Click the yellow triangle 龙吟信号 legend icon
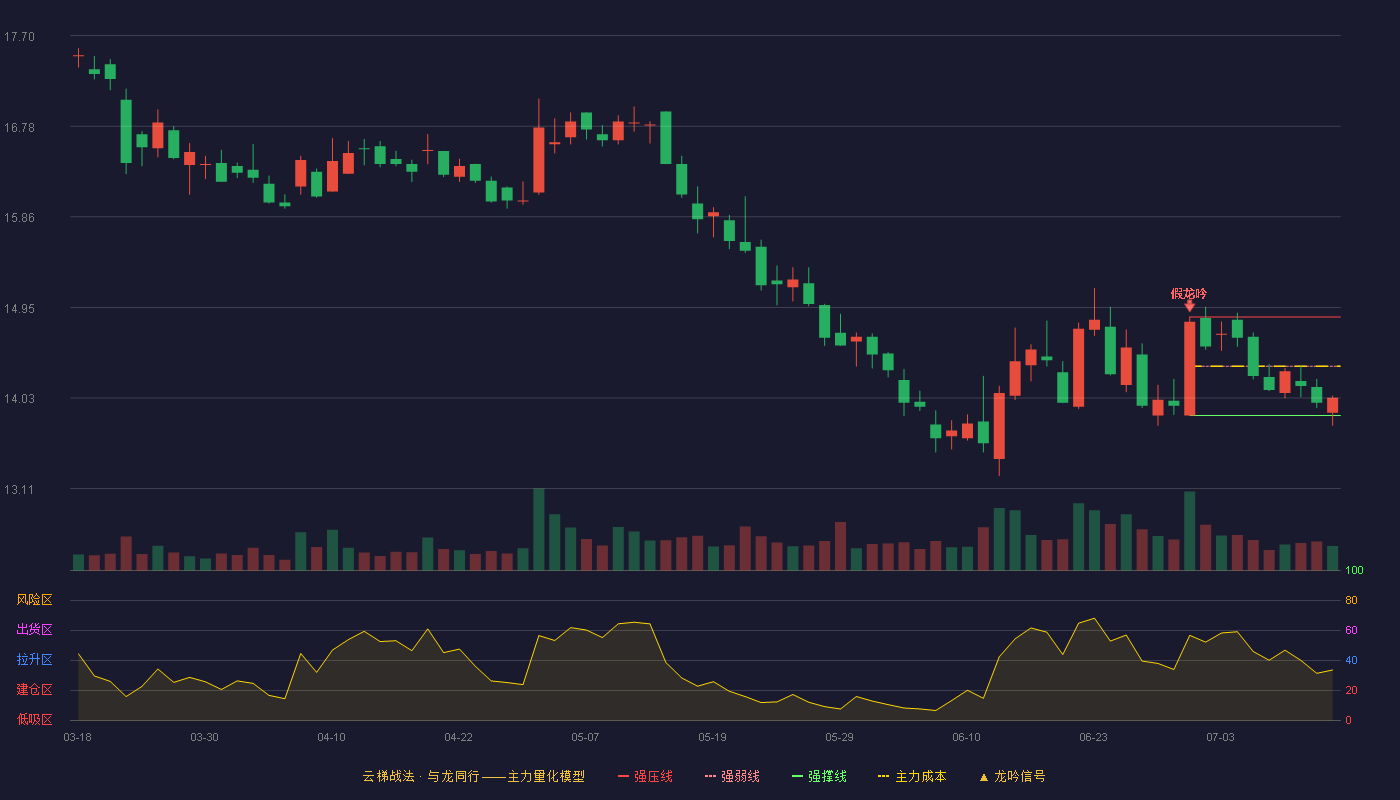1400x800 pixels. pos(983,777)
